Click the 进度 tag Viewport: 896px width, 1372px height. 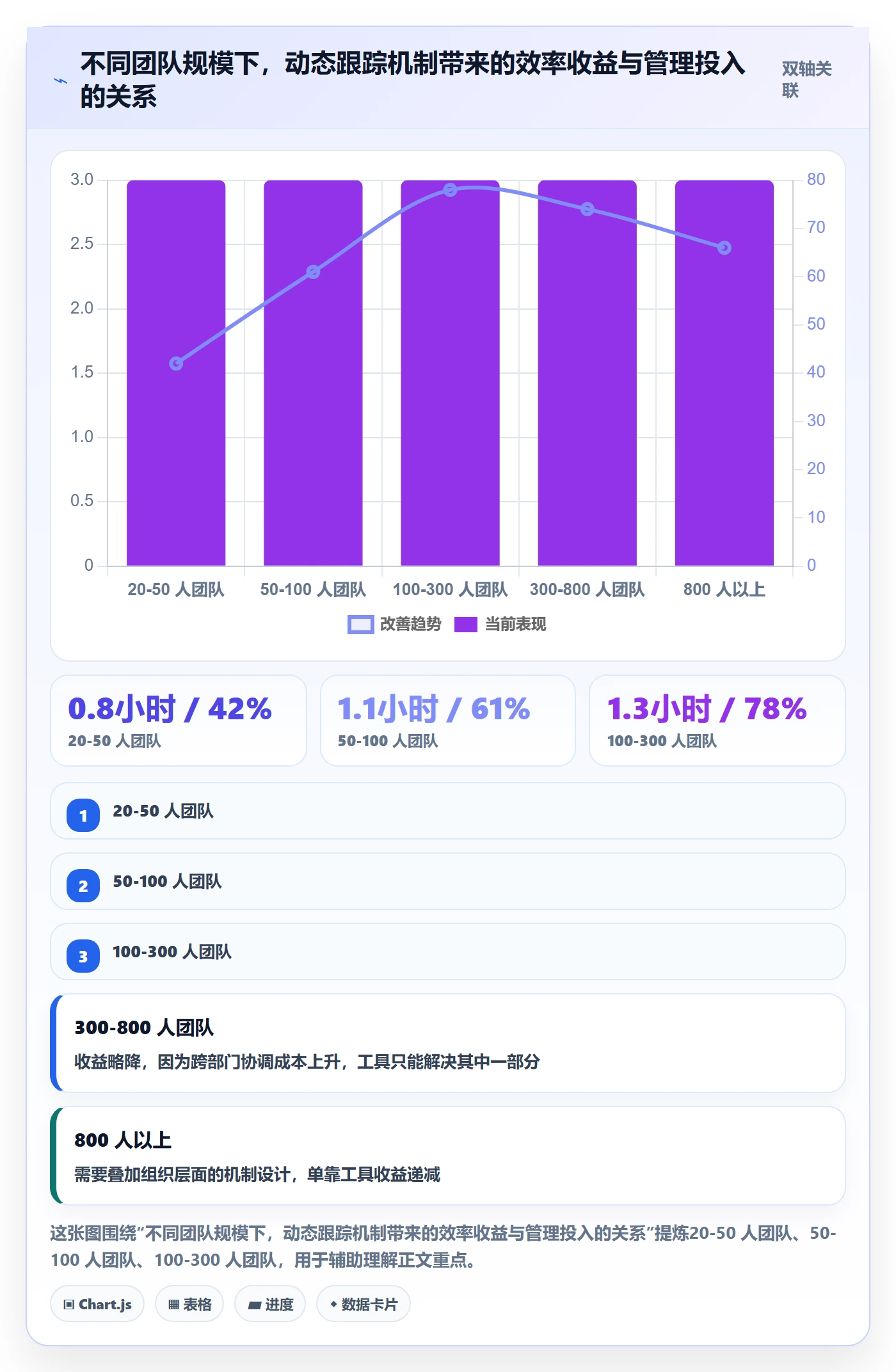270,1304
